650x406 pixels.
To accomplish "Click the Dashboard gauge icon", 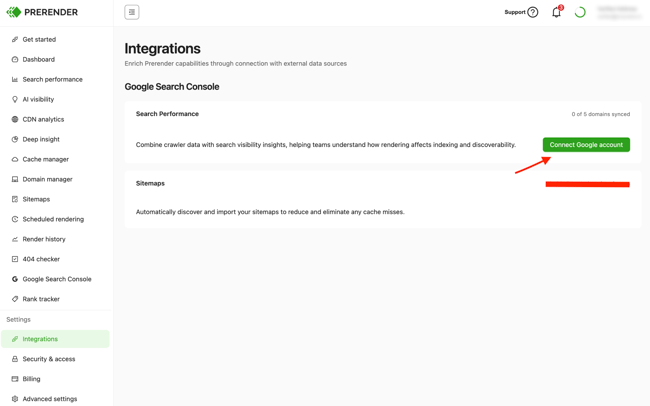I will 15,59.
